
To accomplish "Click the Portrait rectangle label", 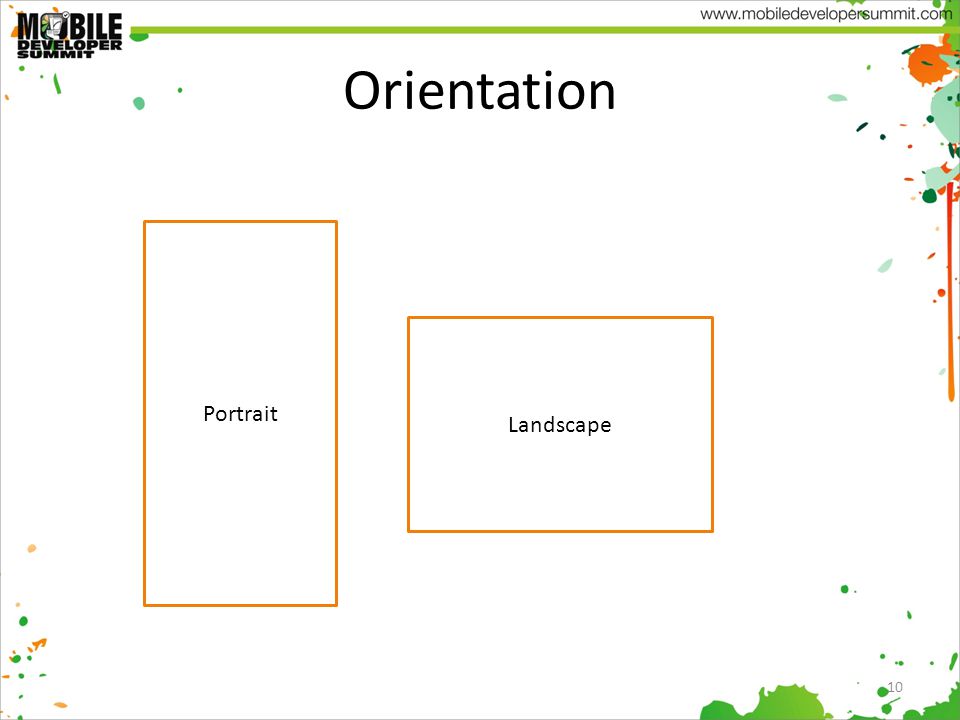I will pos(241,414).
